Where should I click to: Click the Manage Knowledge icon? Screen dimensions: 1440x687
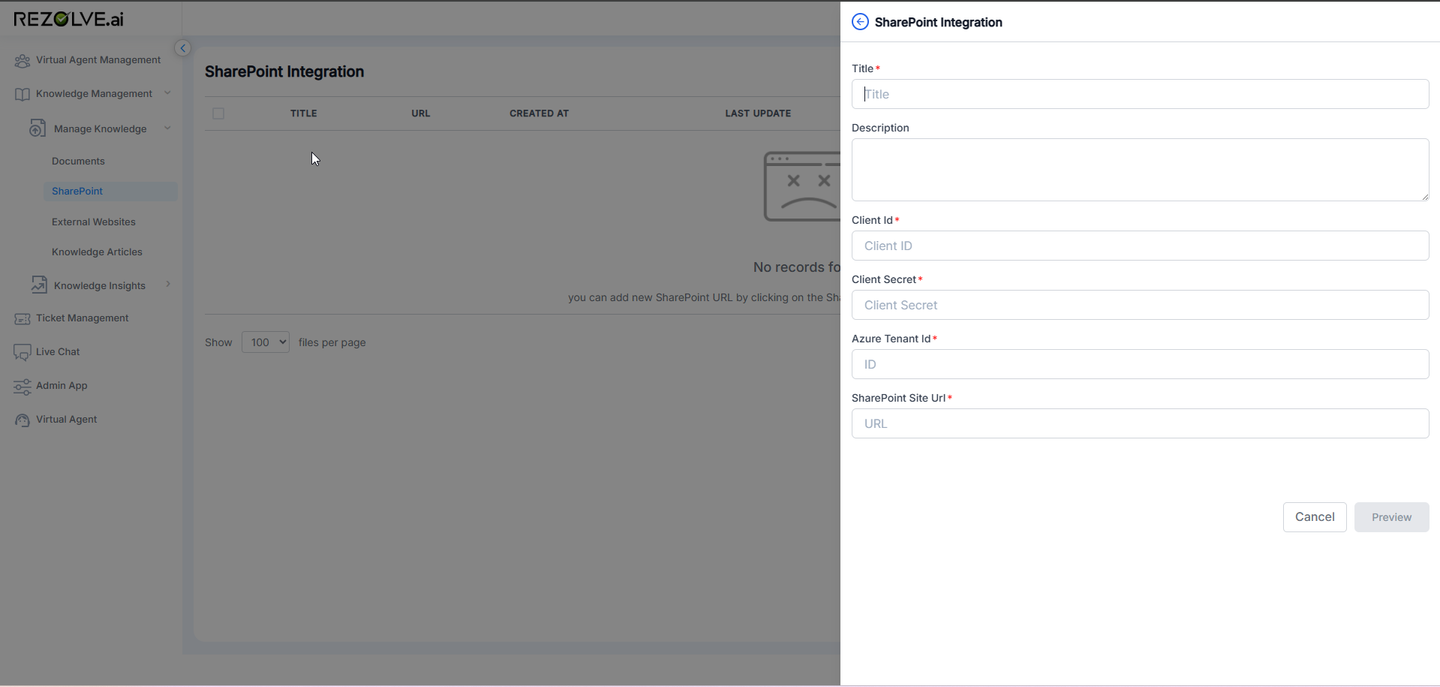coord(38,128)
